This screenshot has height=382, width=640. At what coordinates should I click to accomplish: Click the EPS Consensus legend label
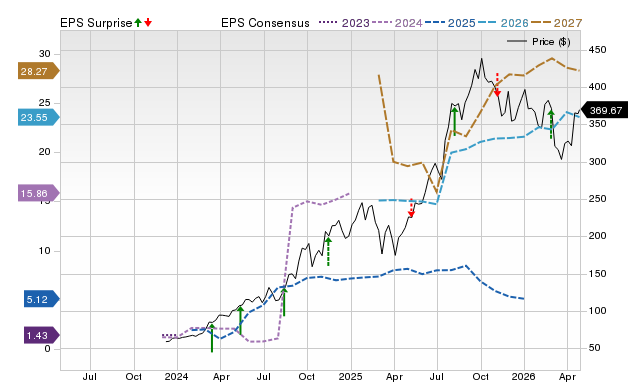pyautogui.click(x=265, y=23)
